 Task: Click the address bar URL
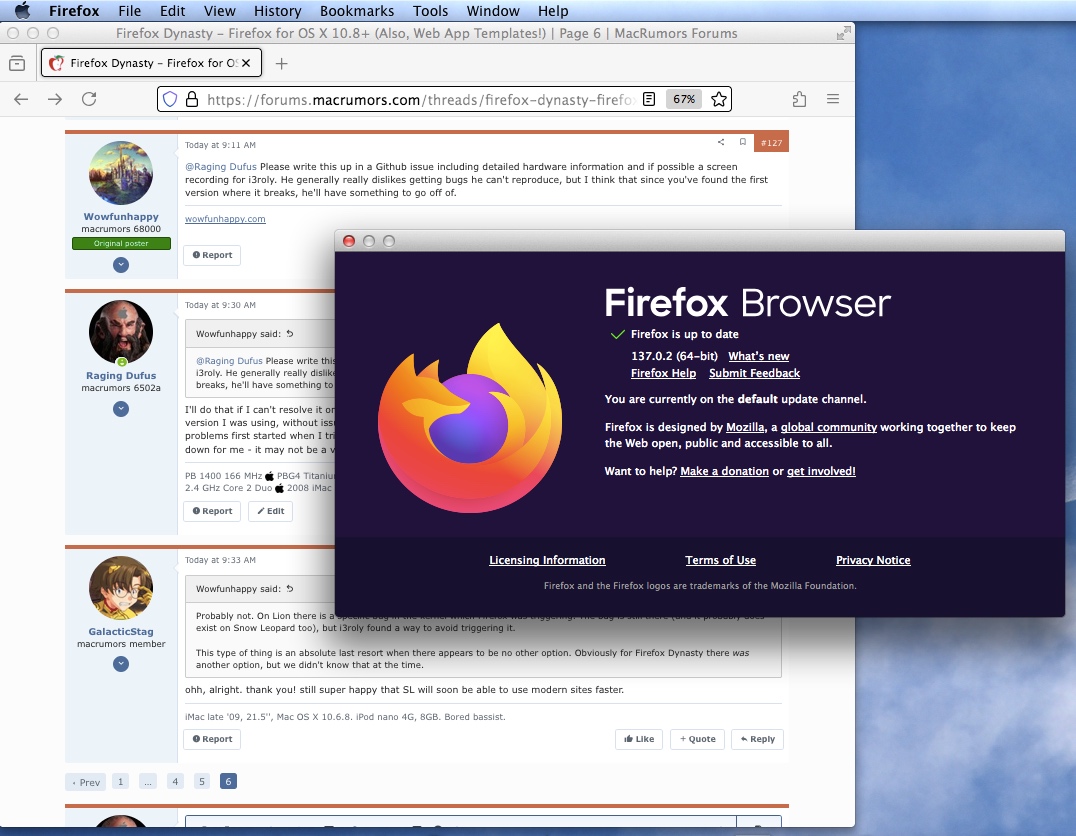[420, 100]
